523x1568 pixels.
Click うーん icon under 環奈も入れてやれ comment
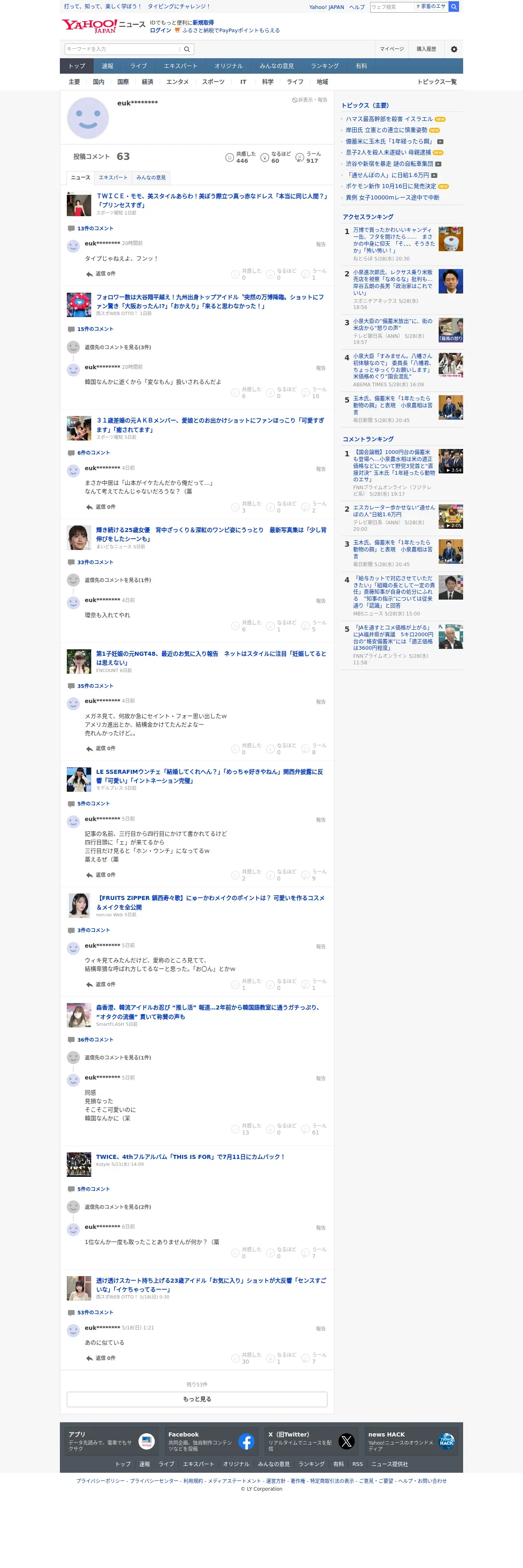pyautogui.click(x=305, y=626)
